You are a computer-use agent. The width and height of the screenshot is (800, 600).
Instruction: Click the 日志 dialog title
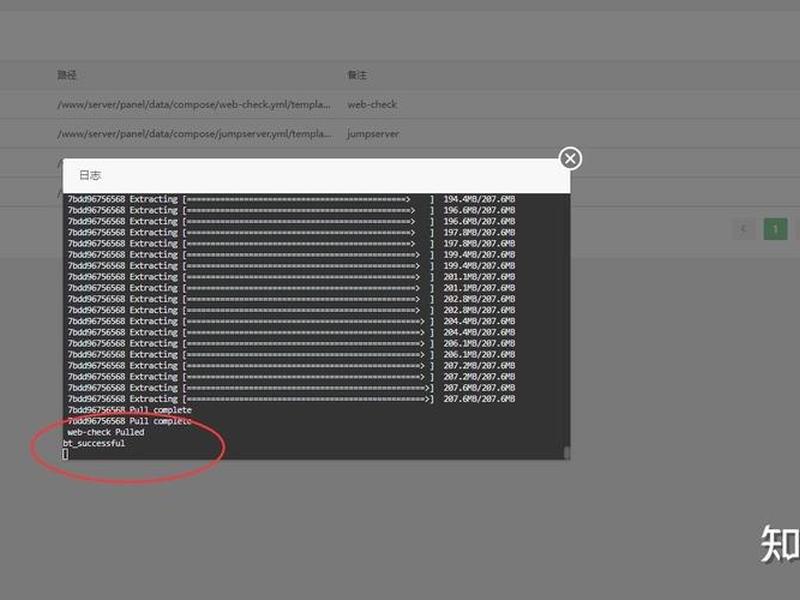pyautogui.click(x=90, y=176)
